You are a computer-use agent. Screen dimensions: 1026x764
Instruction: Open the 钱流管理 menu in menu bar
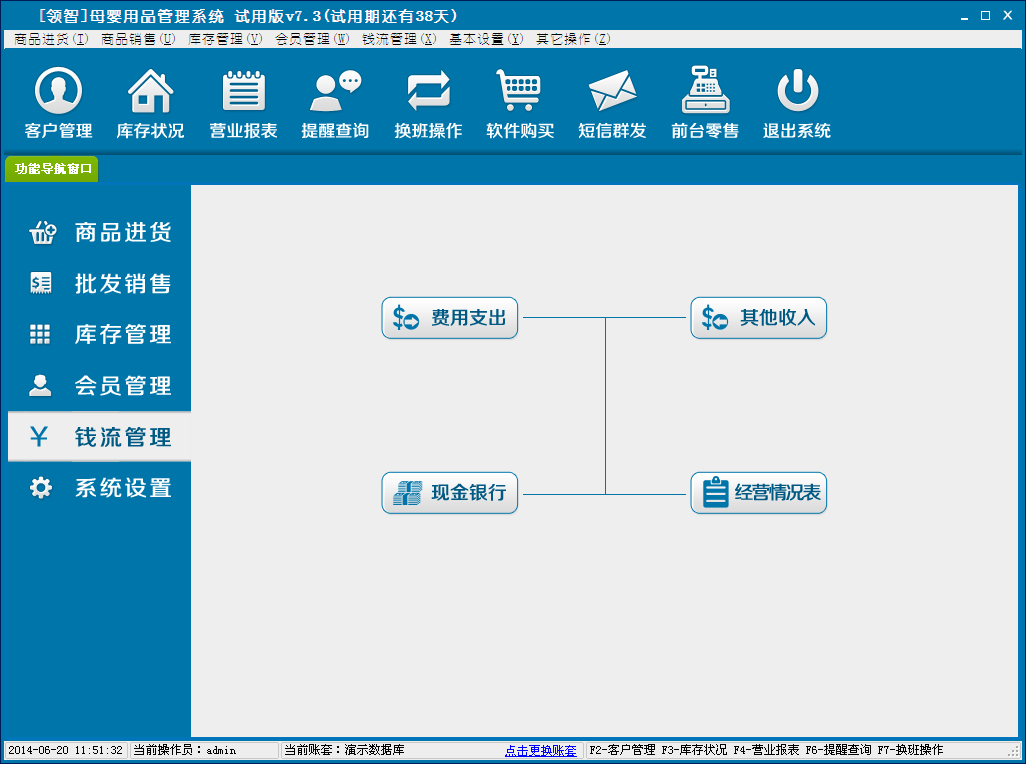(399, 39)
